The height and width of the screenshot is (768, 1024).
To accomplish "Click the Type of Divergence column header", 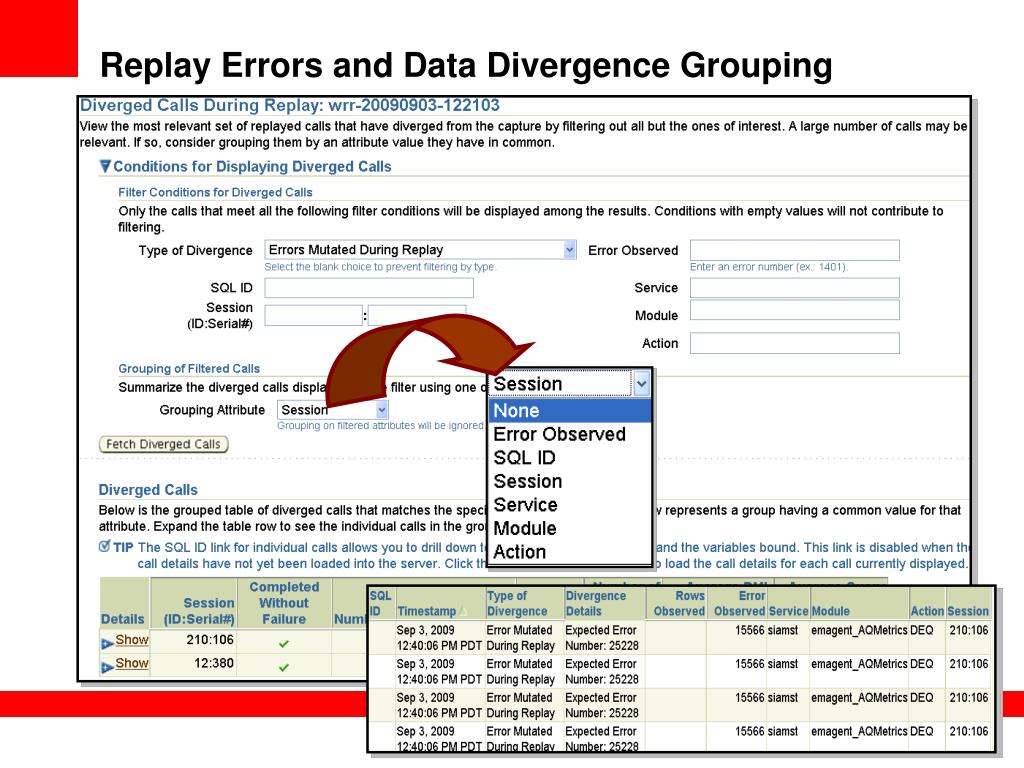I will click(517, 603).
